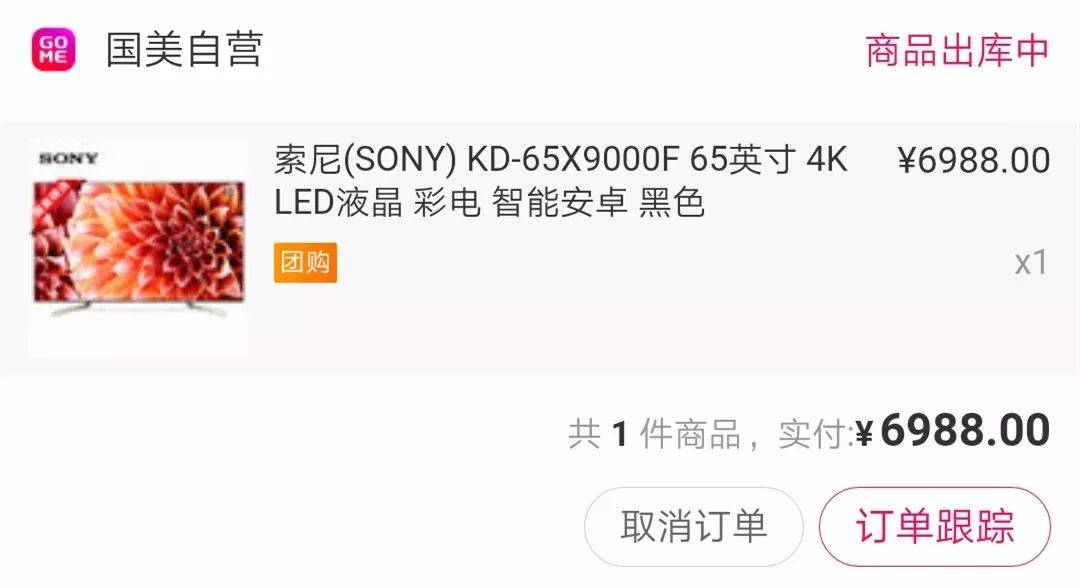Viewport: 1080px width, 588px height.
Task: Tap the item price ¥6988.00
Action: [974, 160]
